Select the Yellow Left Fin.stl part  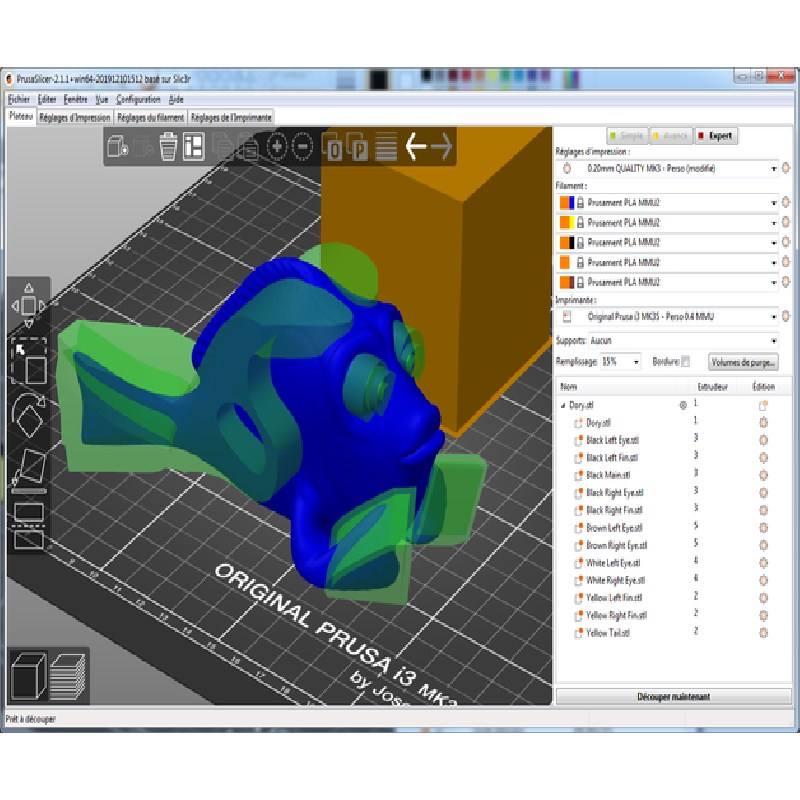click(x=614, y=597)
